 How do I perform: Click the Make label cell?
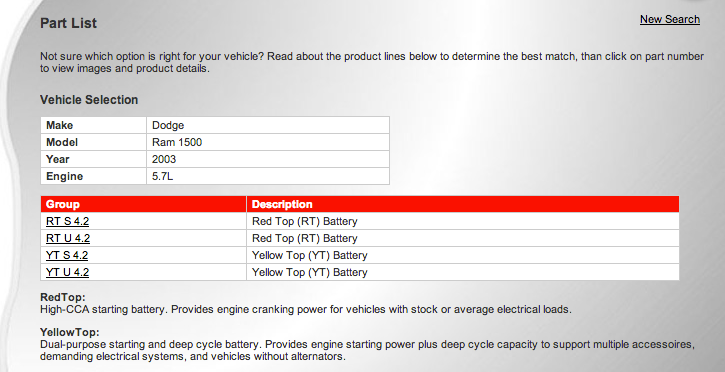pos(93,125)
